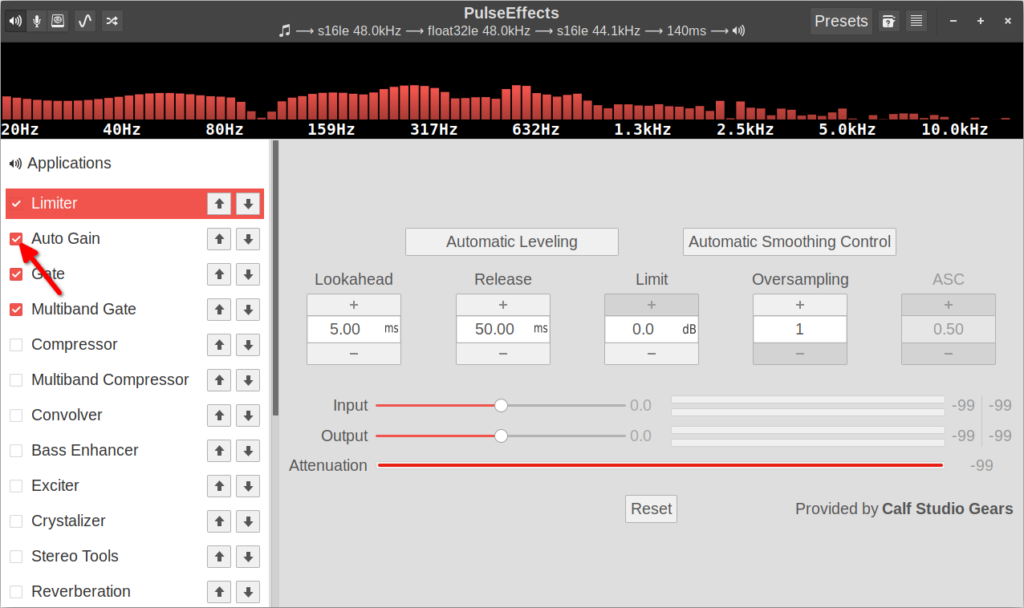Enable Automatic Leveling

tap(511, 241)
